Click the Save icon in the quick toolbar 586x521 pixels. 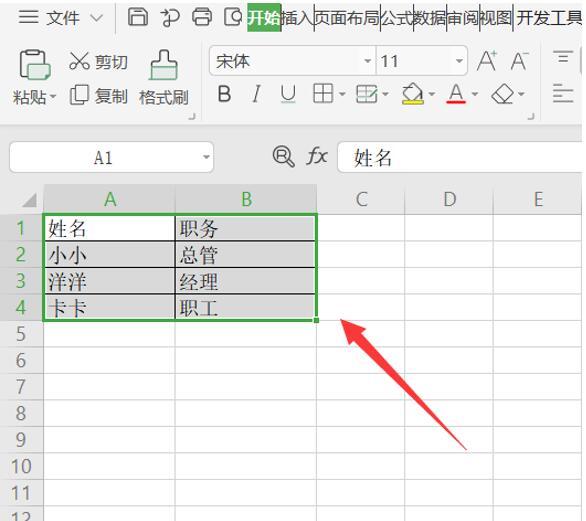coord(138,17)
